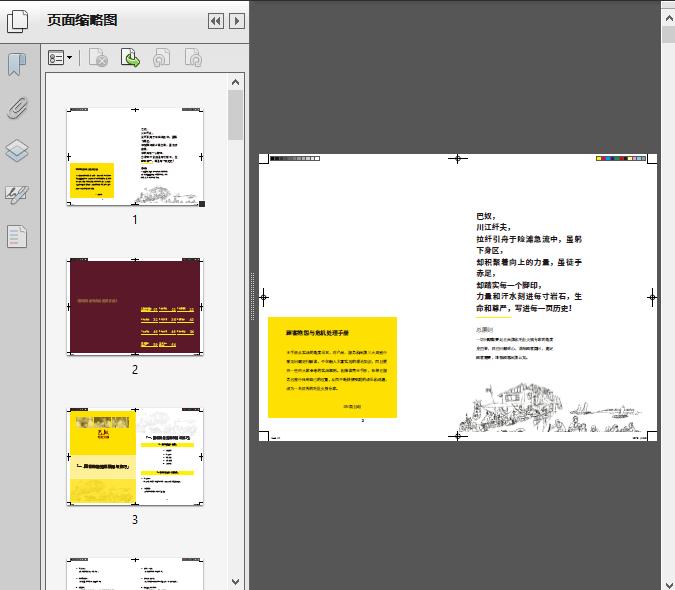Image resolution: width=675 pixels, height=590 pixels.
Task: Open the Signatures panel
Action: coord(17,195)
